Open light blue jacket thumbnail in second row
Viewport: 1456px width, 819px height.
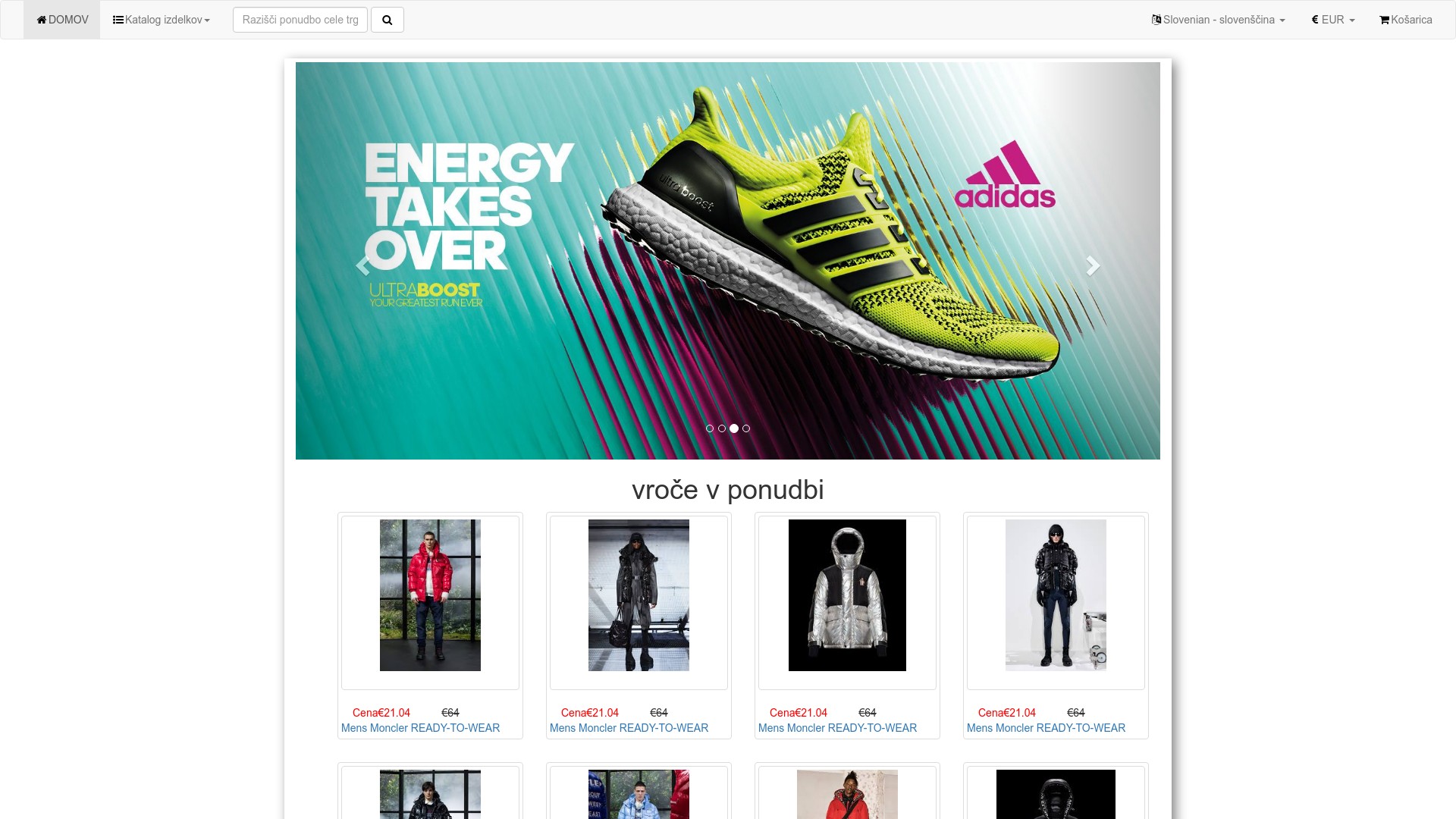click(x=639, y=794)
